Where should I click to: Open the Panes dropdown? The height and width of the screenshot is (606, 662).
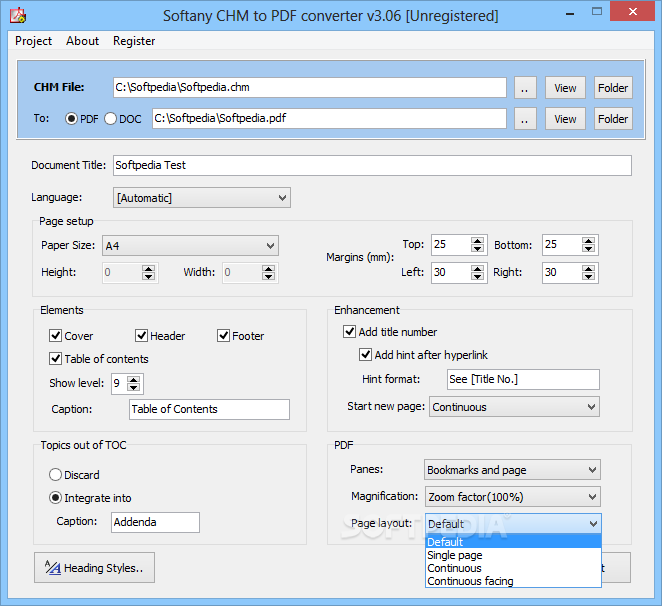(x=512, y=470)
